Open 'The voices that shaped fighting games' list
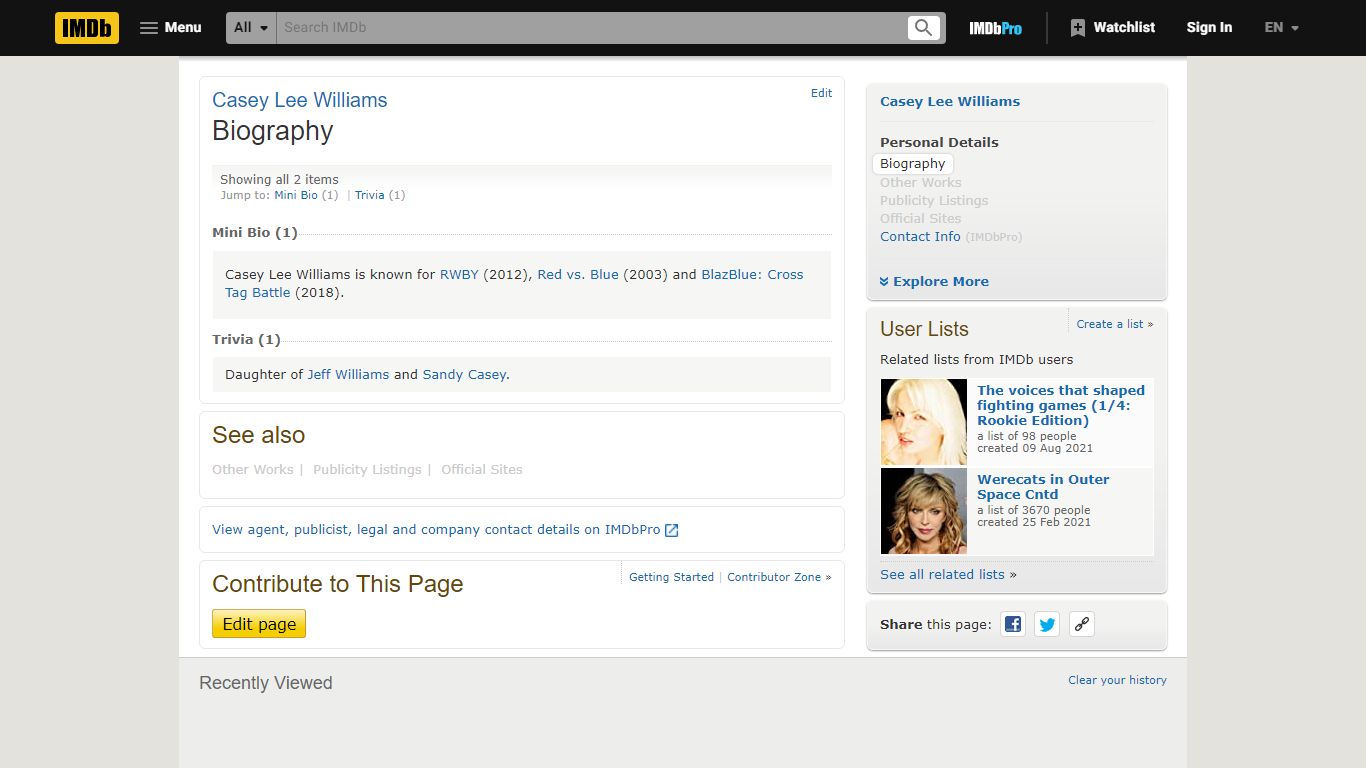The image size is (1366, 768). (x=1061, y=405)
